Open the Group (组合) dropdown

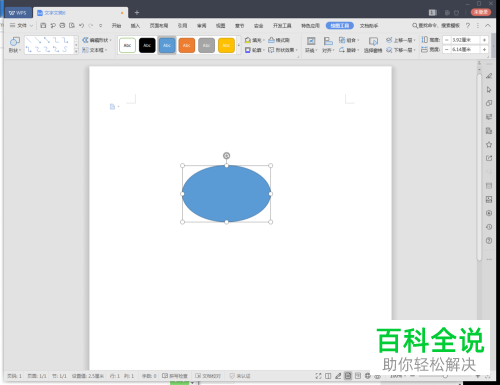pyautogui.click(x=349, y=40)
